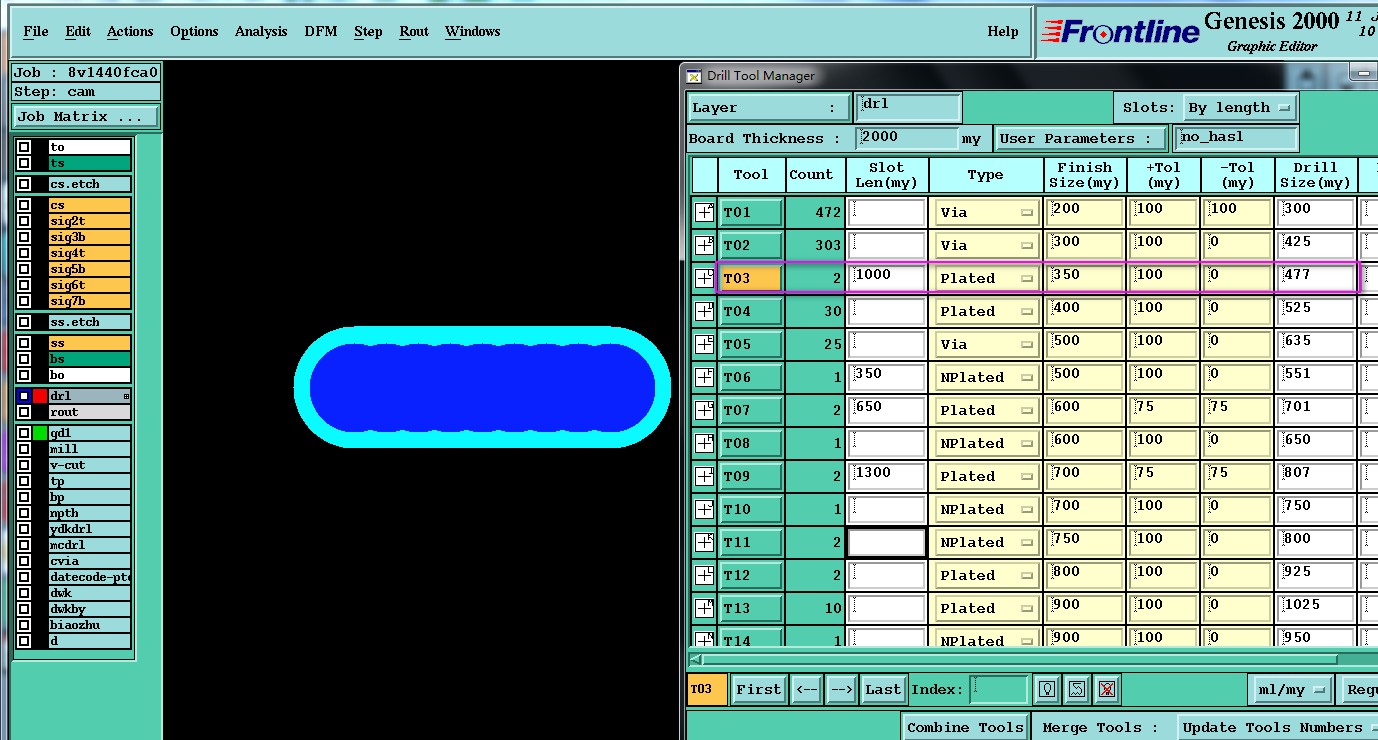Click the Last navigation button
This screenshot has height=740, width=1378.
tap(883, 689)
